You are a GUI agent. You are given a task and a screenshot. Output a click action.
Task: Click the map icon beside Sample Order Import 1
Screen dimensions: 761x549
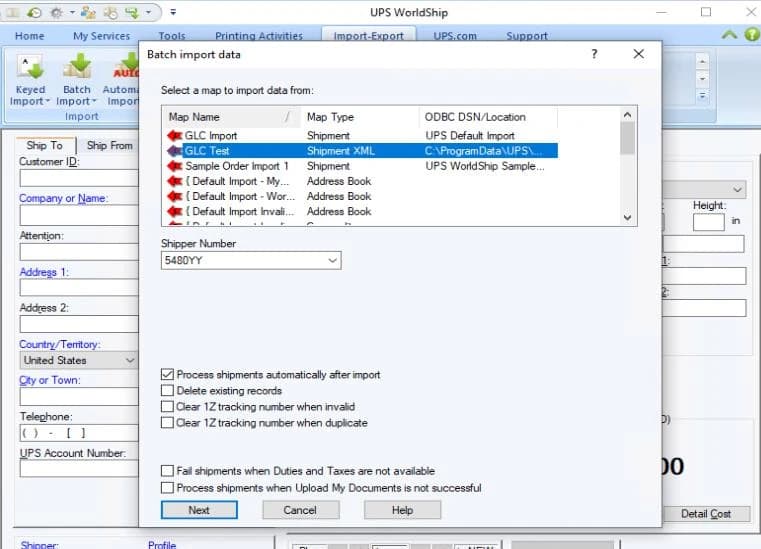pos(174,166)
